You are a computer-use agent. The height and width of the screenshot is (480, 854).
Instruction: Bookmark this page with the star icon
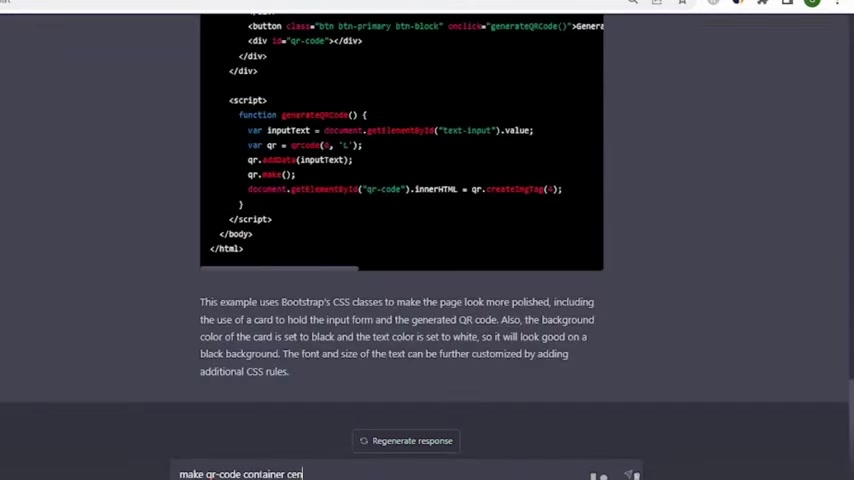(681, 2)
